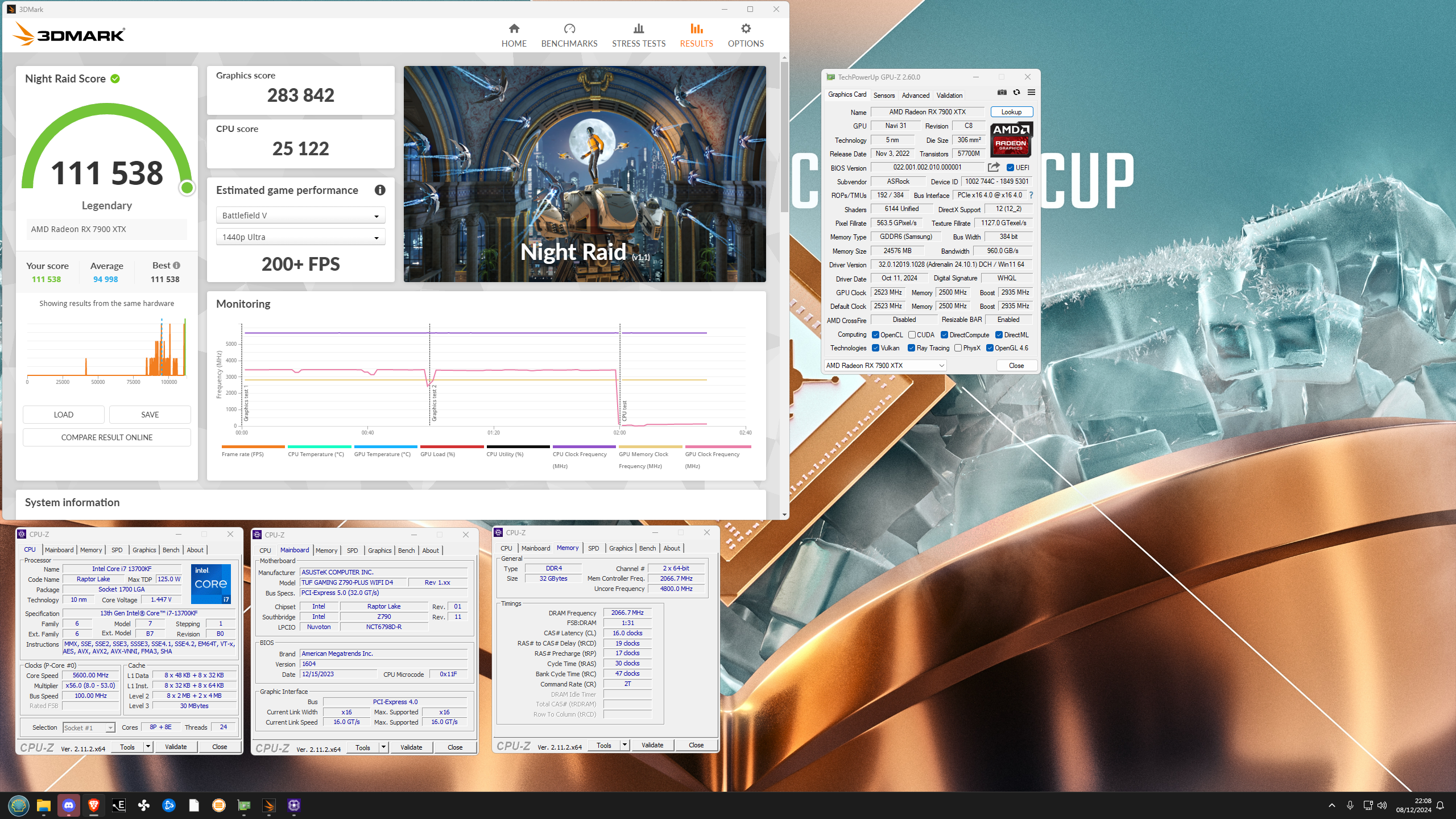Refresh GPU-Z readings
This screenshot has height=819, width=1456.
point(1016,92)
